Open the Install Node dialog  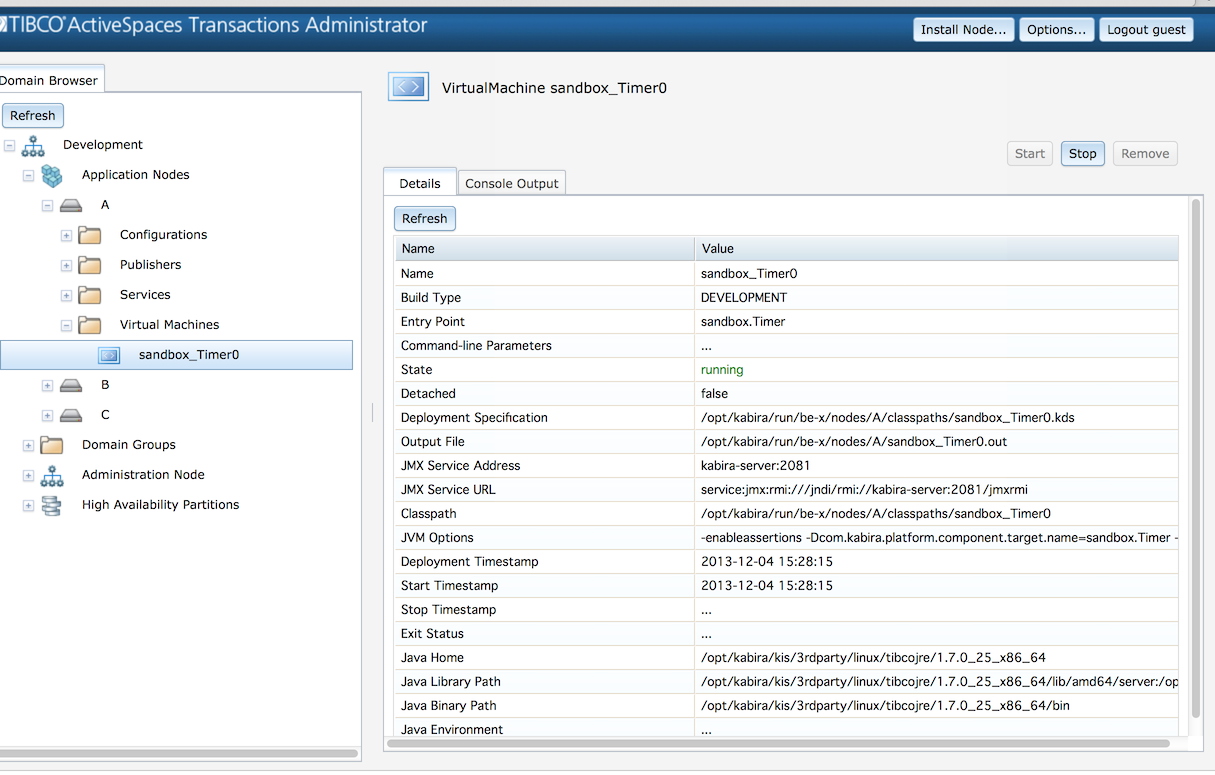[x=963, y=29]
